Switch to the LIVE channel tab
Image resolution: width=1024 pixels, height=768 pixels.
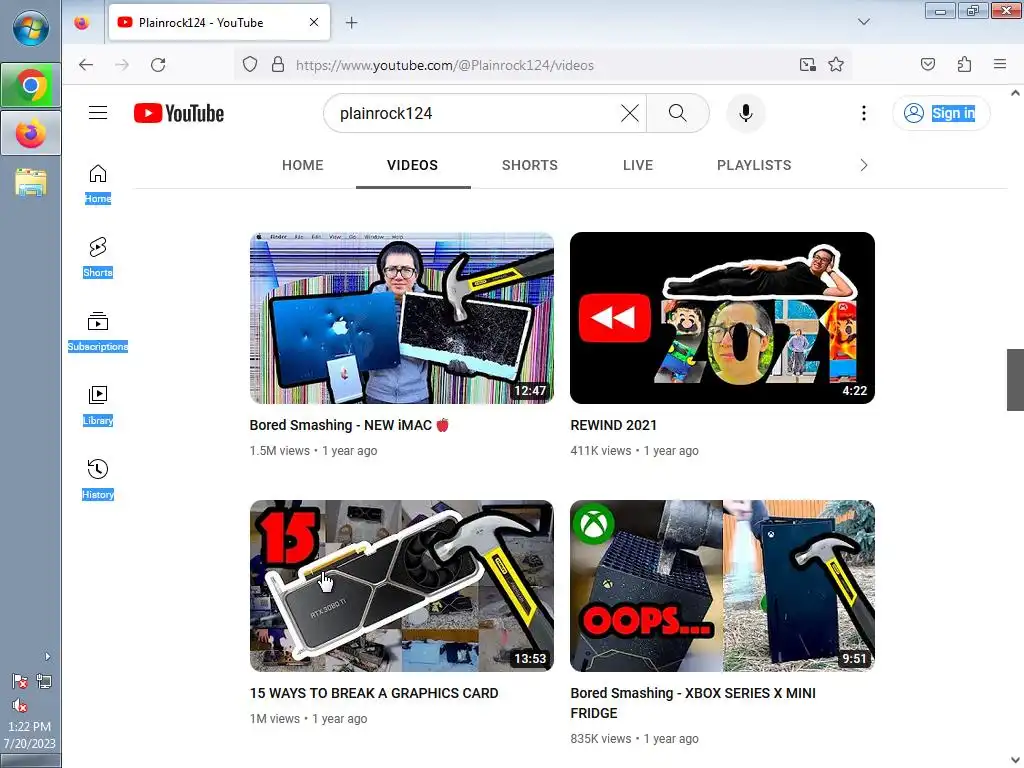tap(638, 165)
